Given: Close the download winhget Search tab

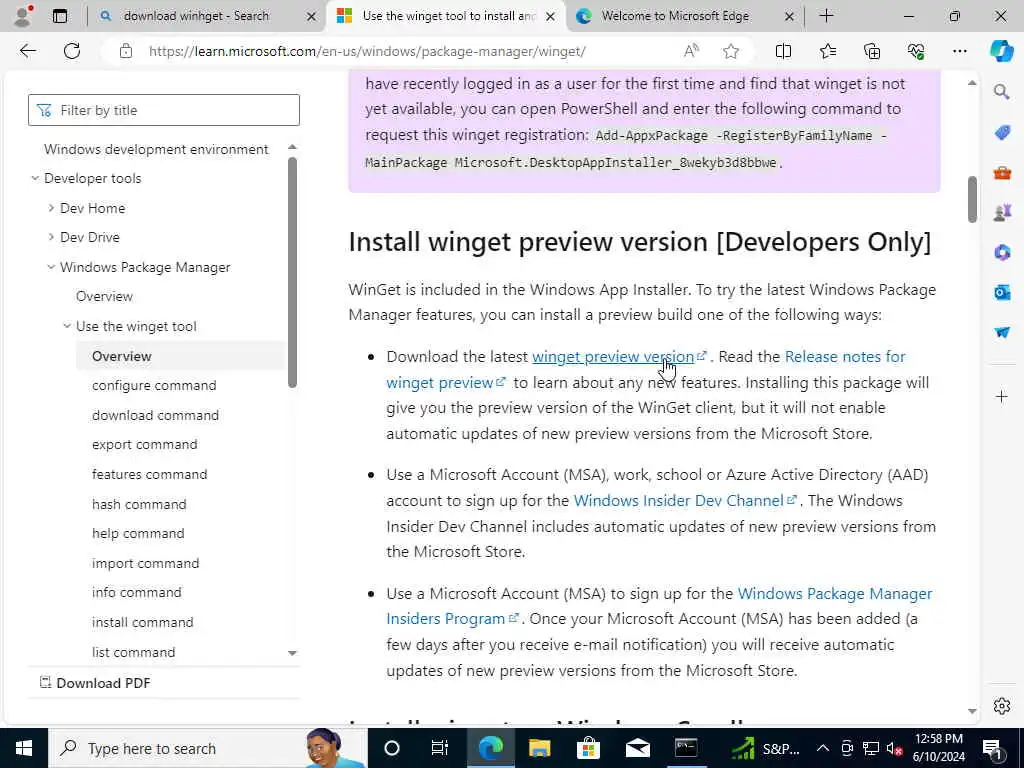Looking at the screenshot, I should [x=312, y=16].
